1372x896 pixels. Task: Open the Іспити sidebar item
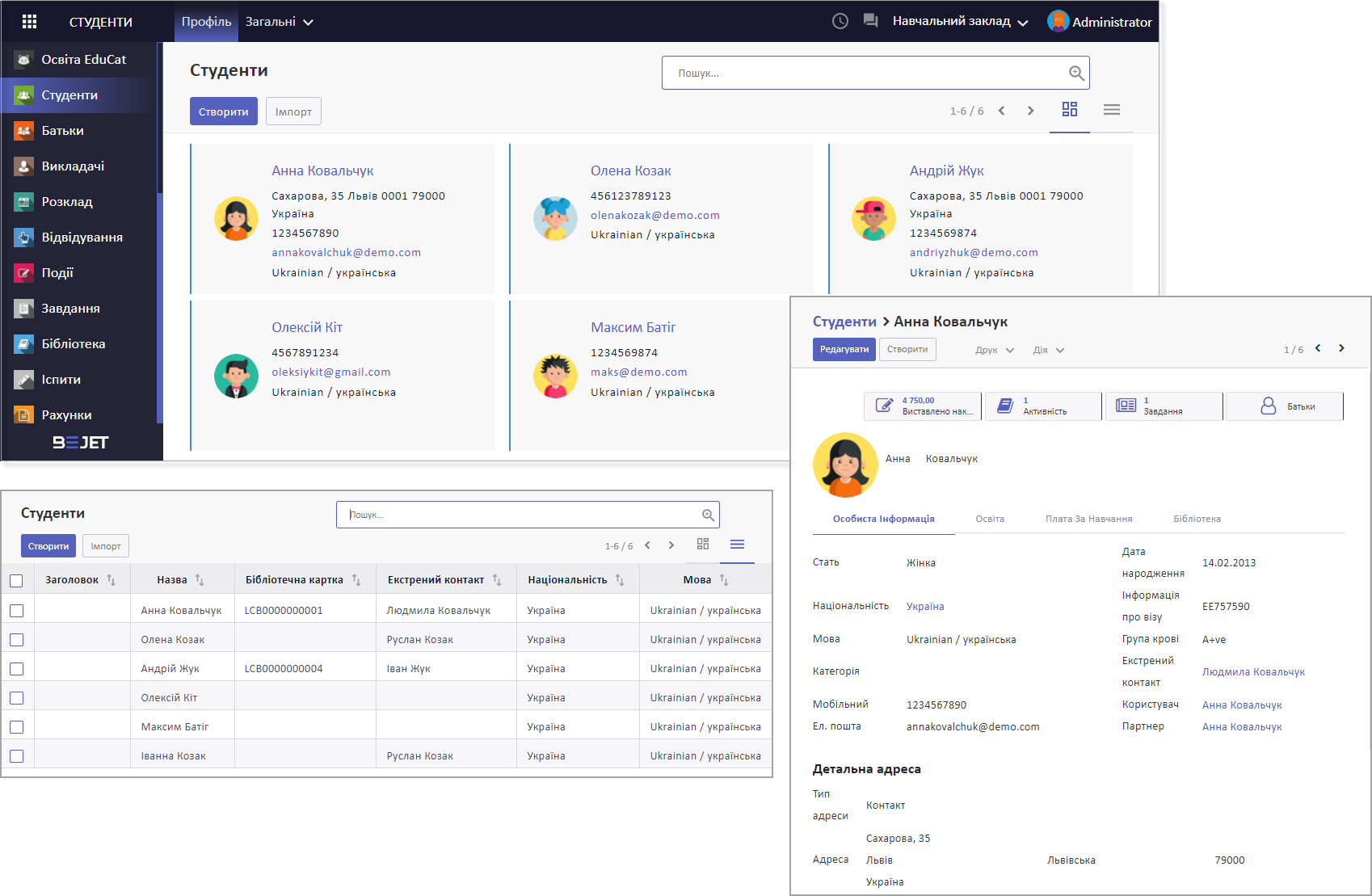click(x=79, y=380)
